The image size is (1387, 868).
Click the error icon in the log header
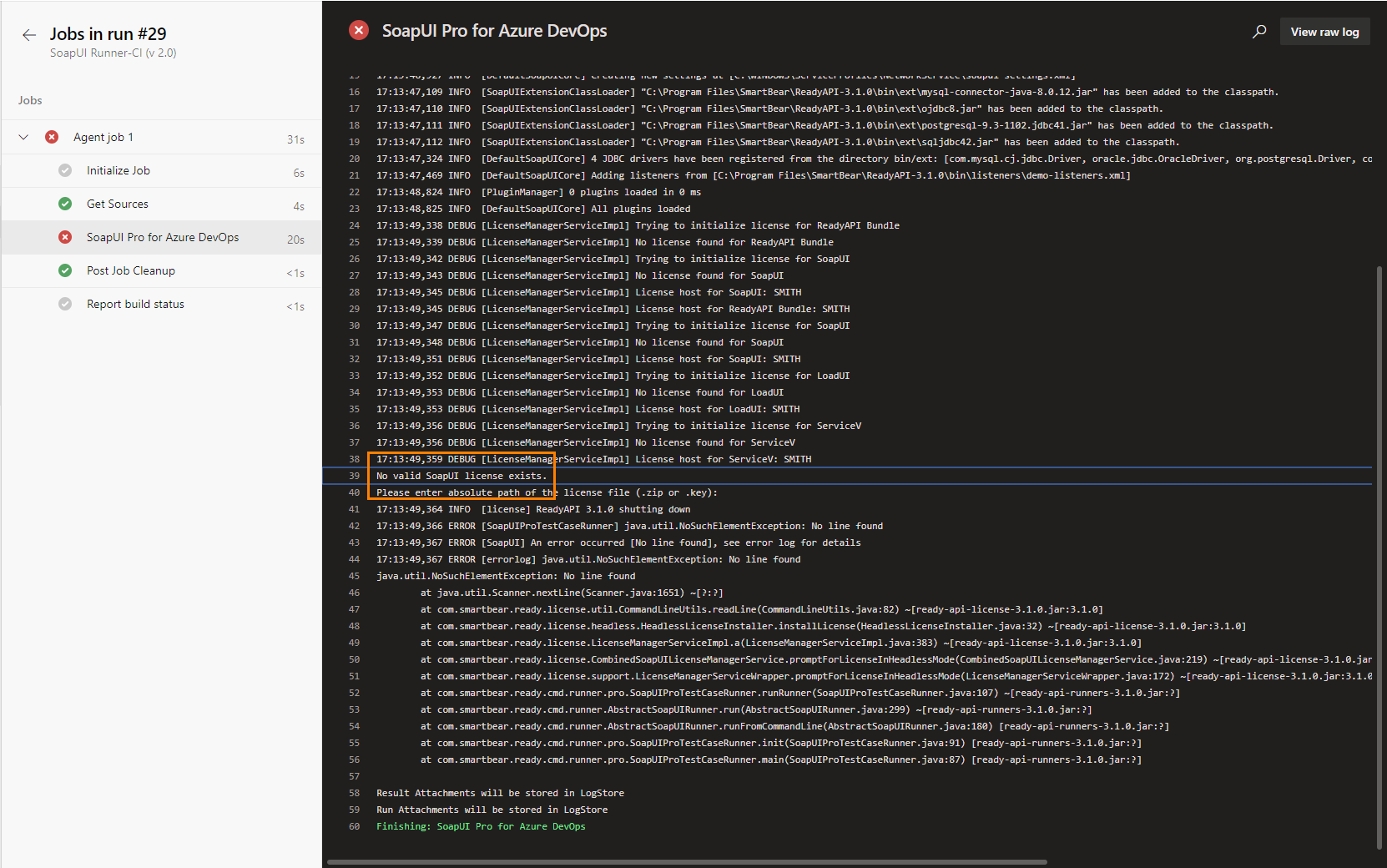point(359,29)
